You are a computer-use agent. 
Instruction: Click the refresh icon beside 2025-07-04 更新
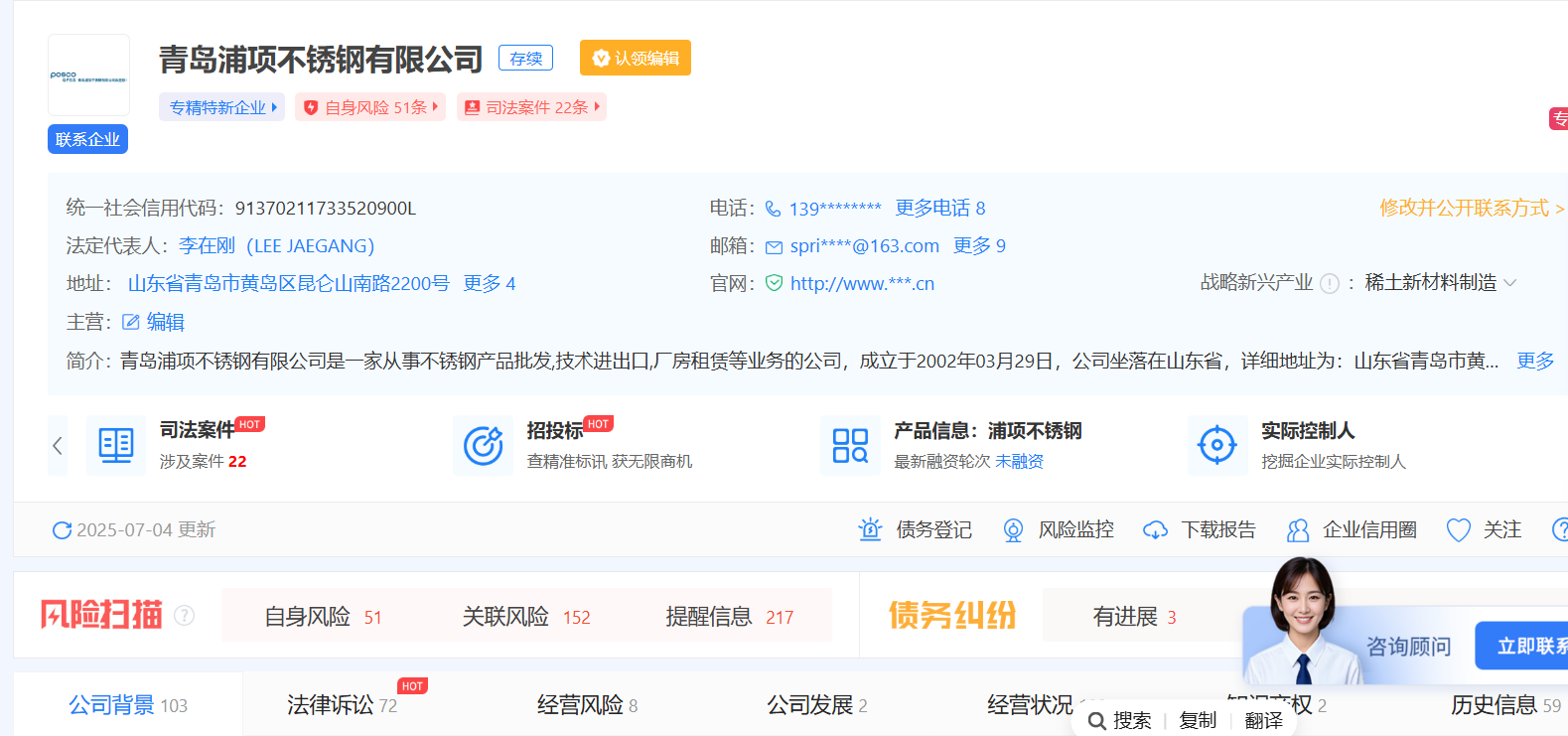click(62, 530)
